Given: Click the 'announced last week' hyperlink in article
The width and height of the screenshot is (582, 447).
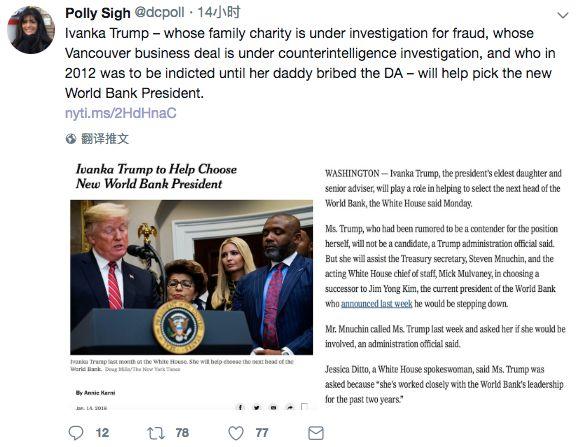Looking at the screenshot, I should 376,304.
